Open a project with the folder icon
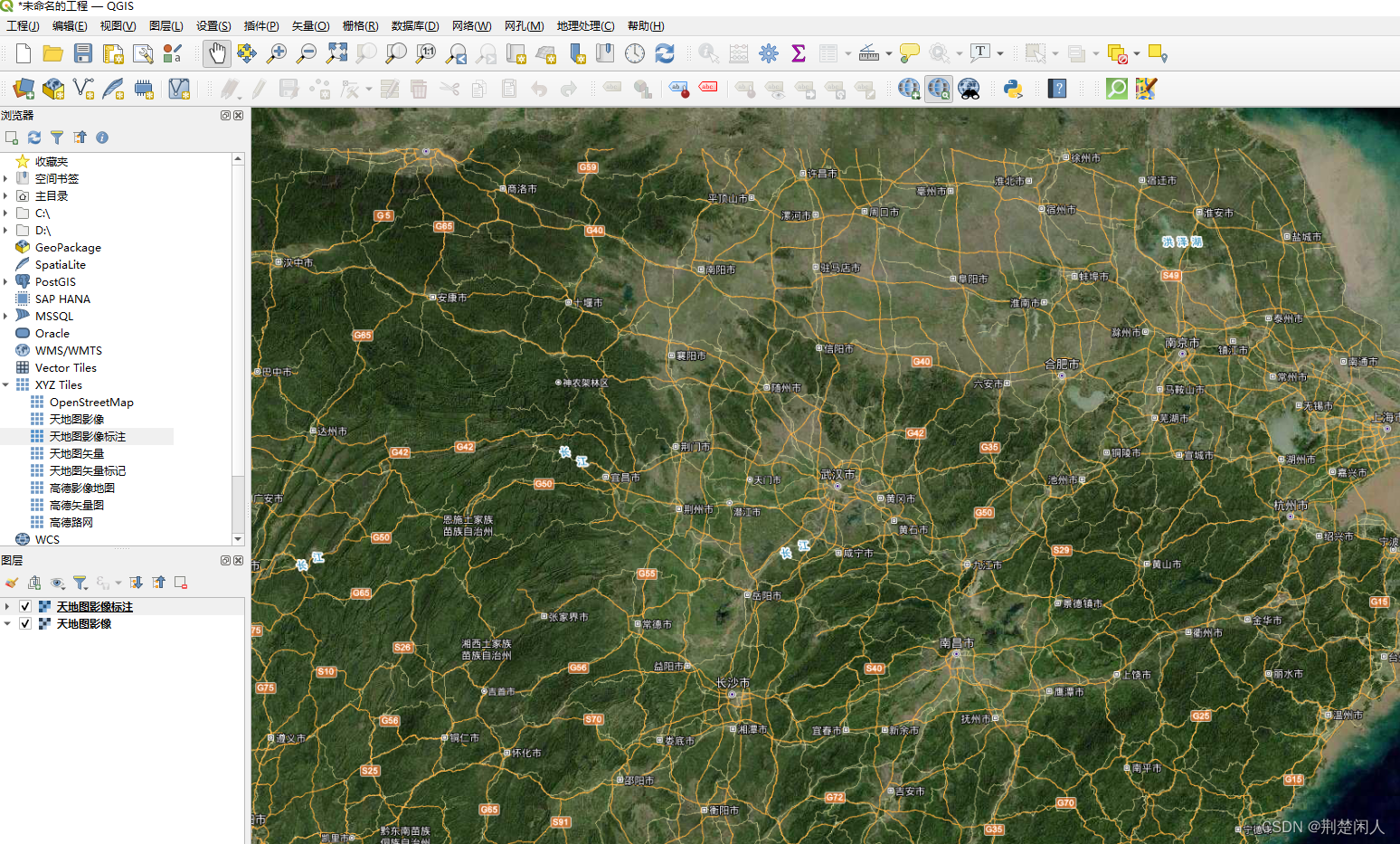Viewport: 1400px width, 844px height. pos(53,54)
